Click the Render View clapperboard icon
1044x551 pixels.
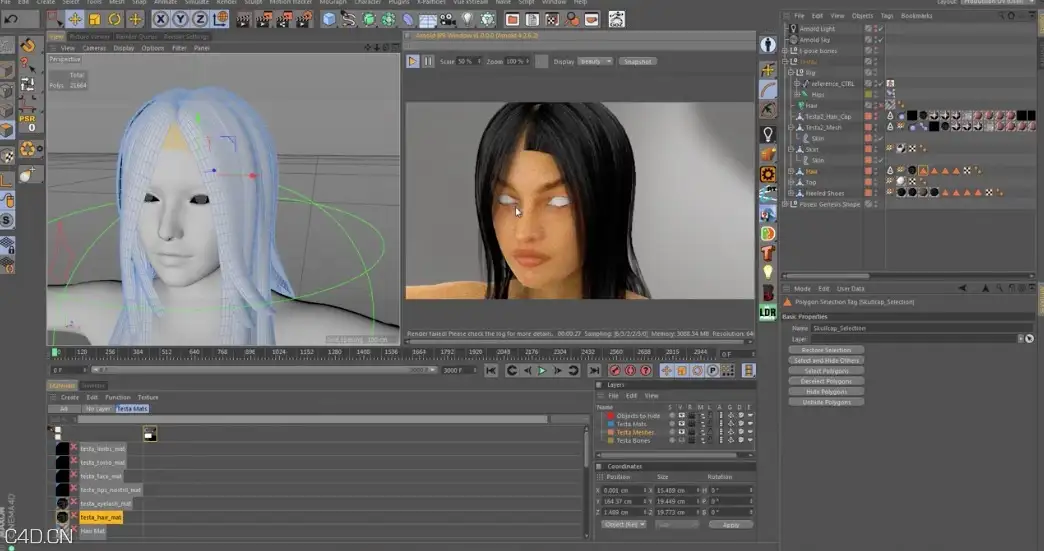pos(244,20)
